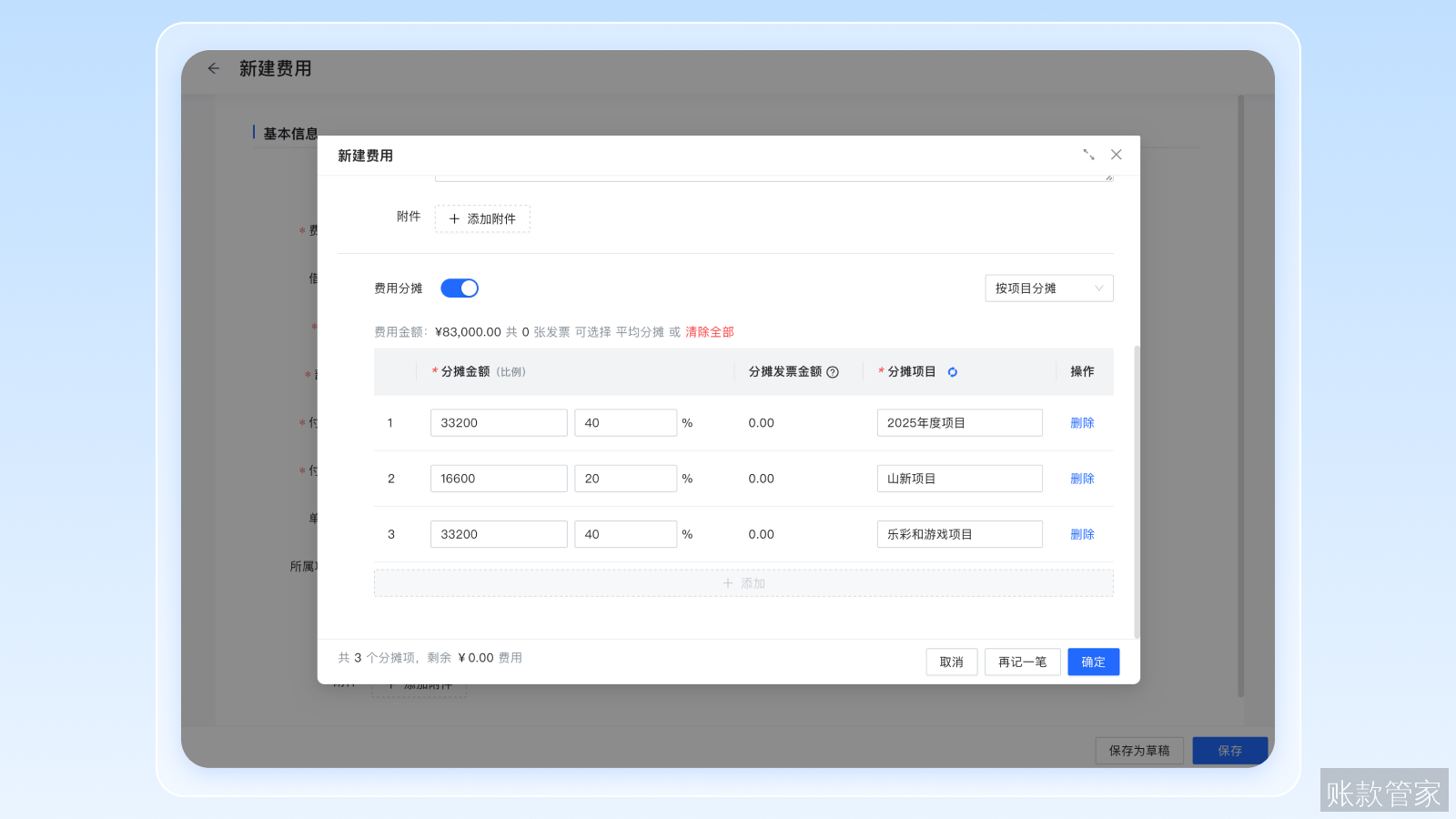Click the plus icon in 添加附件 button
Image resolution: width=1456 pixels, height=819 pixels.
455,218
